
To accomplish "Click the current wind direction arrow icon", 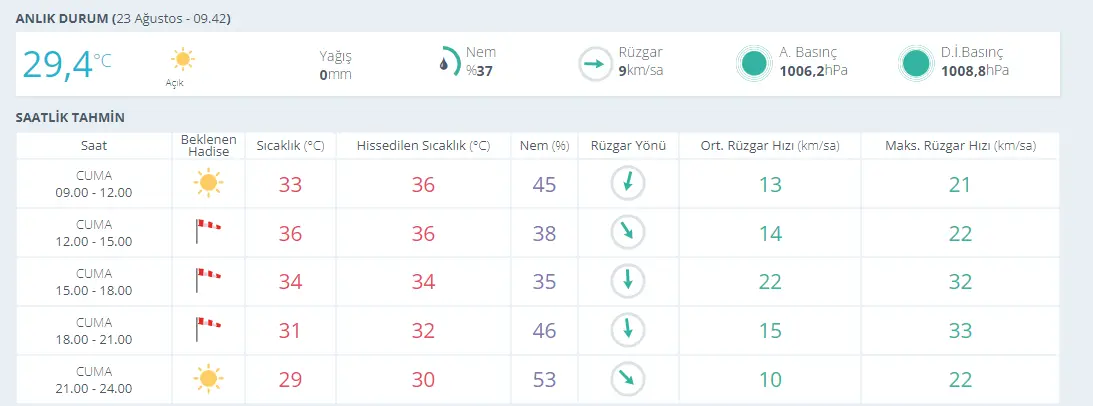I will [595, 64].
